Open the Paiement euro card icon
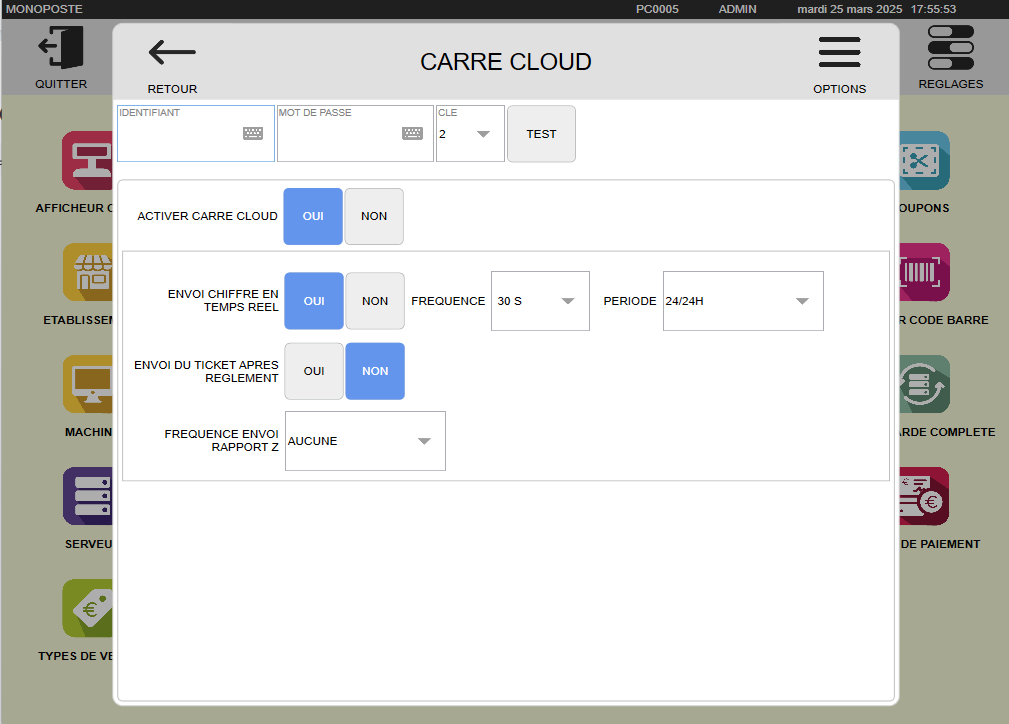 924,496
